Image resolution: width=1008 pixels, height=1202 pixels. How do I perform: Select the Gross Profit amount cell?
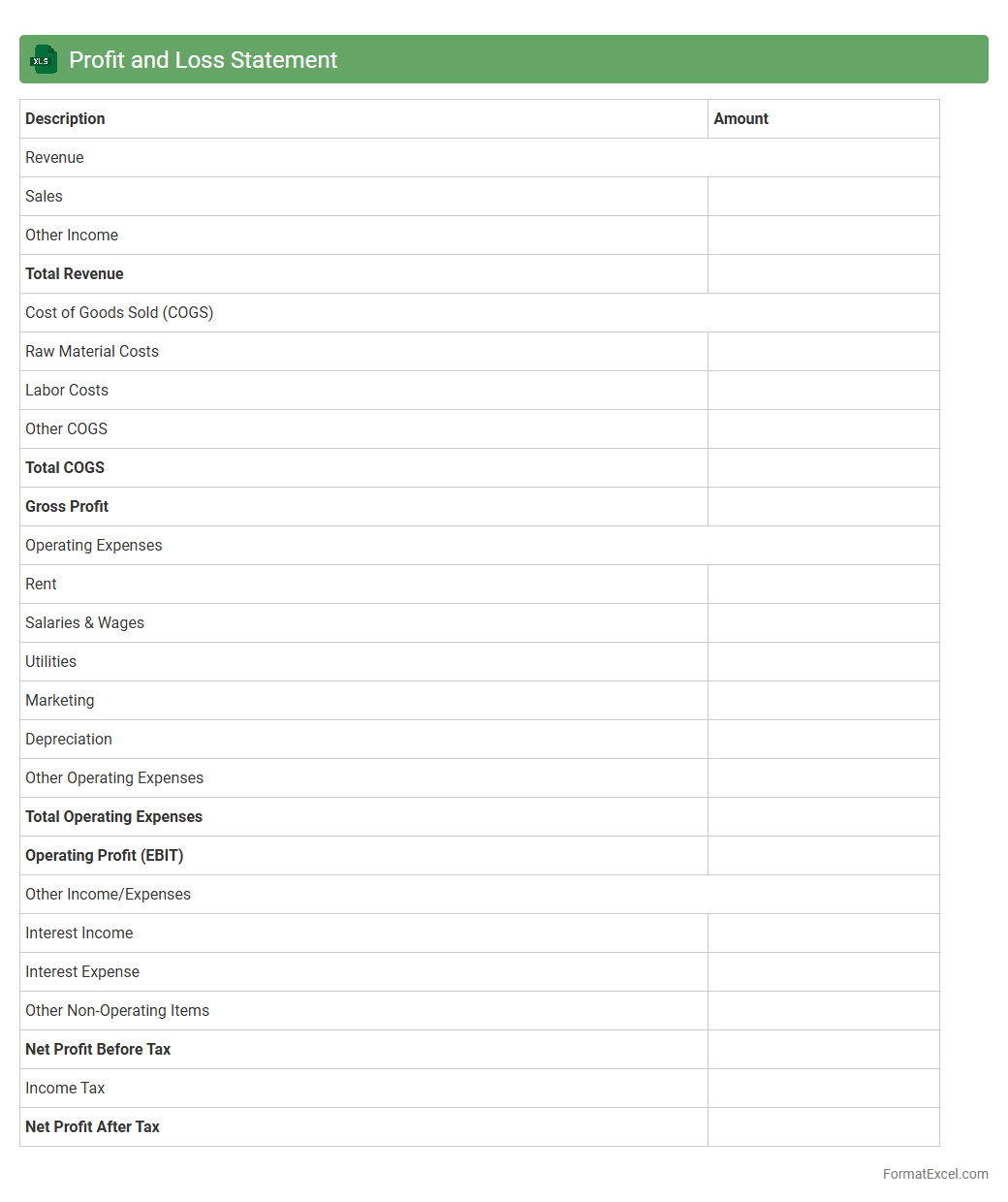[823, 506]
